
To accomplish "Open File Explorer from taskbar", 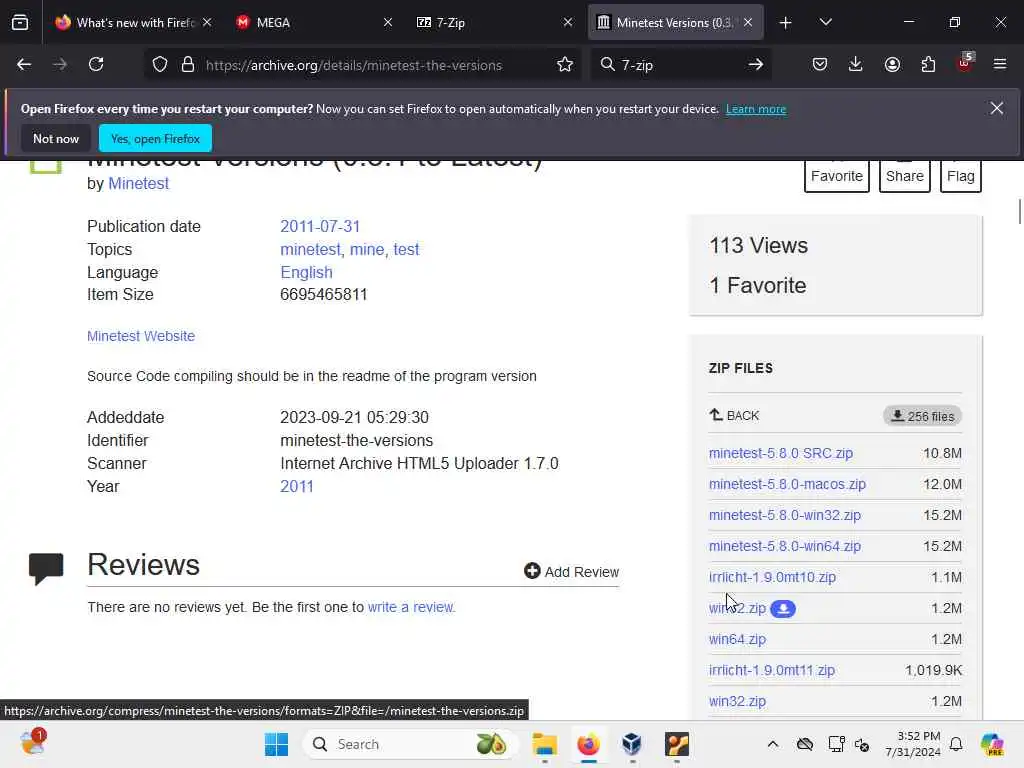I will [x=544, y=744].
